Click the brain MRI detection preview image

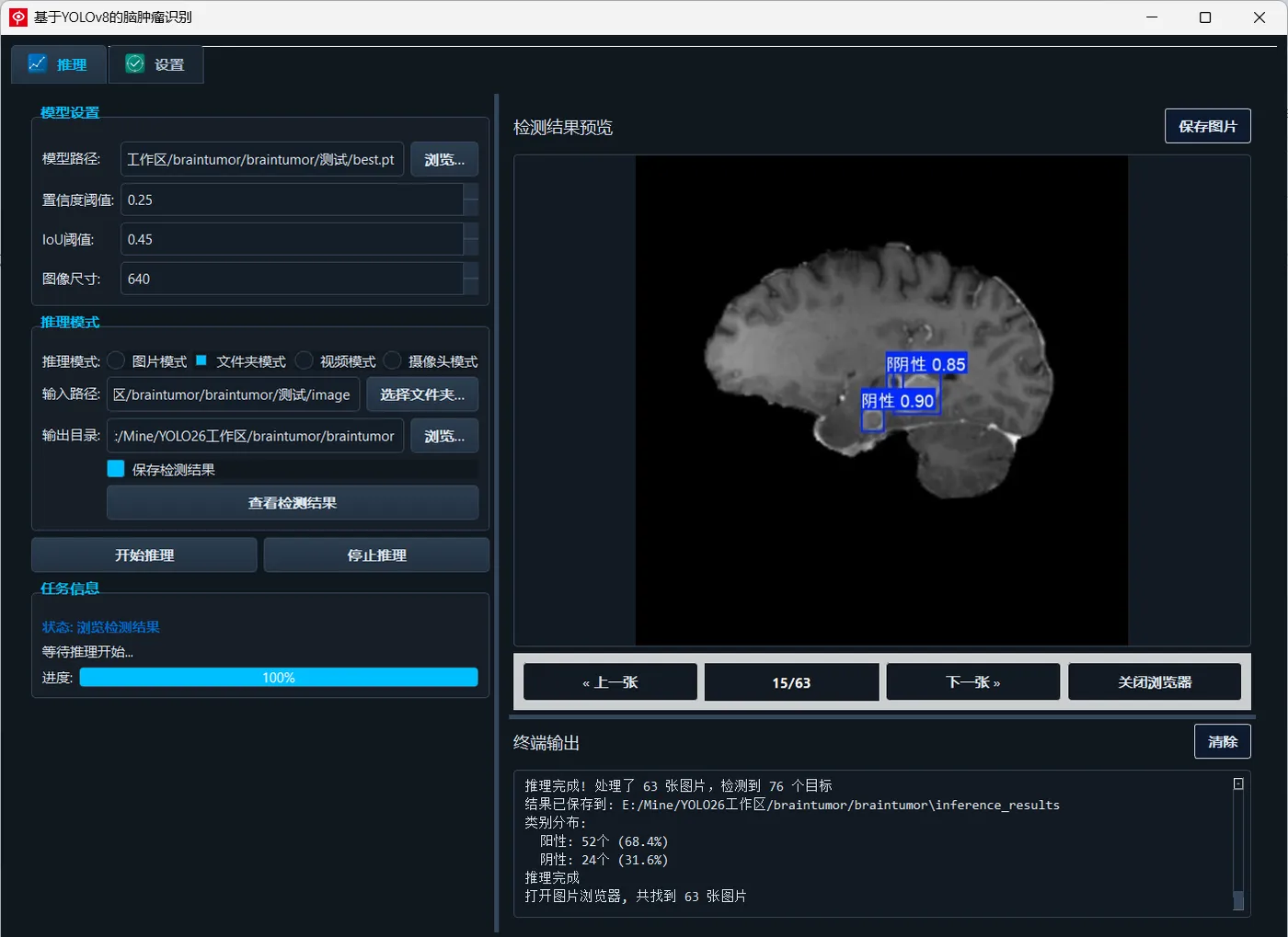click(881, 400)
